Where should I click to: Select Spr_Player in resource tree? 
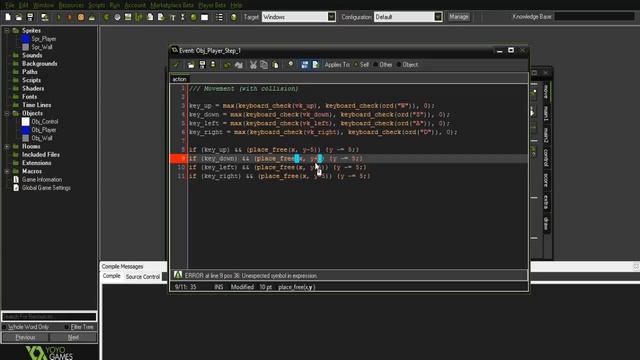click(44, 39)
